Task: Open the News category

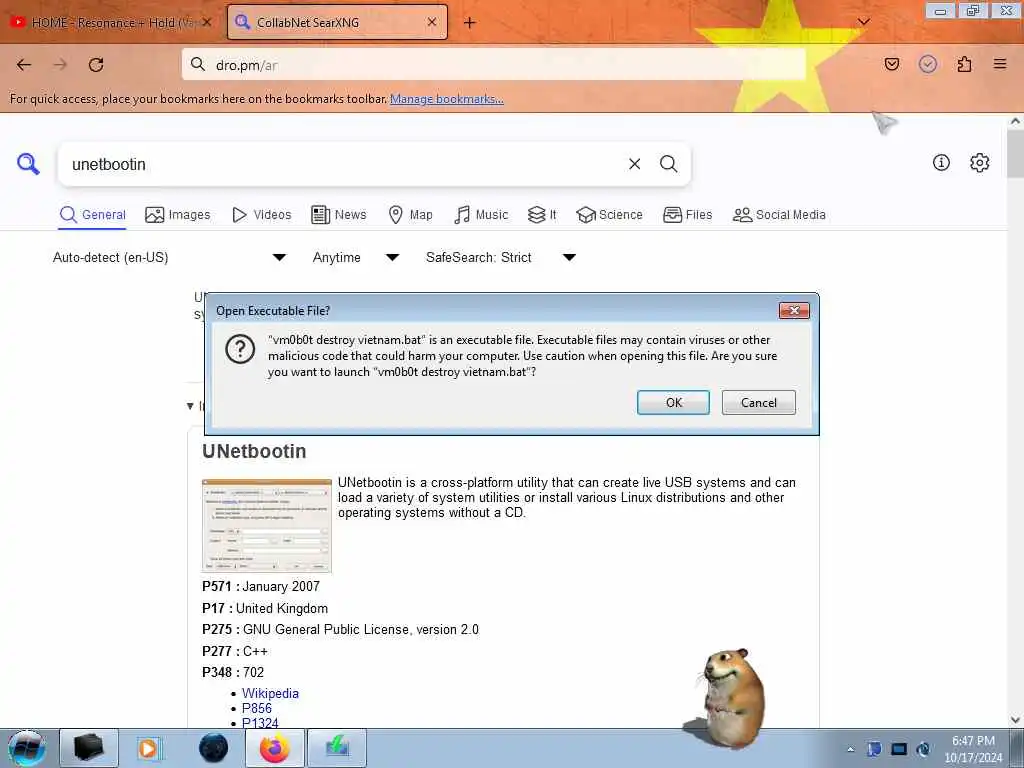Action: (x=338, y=215)
